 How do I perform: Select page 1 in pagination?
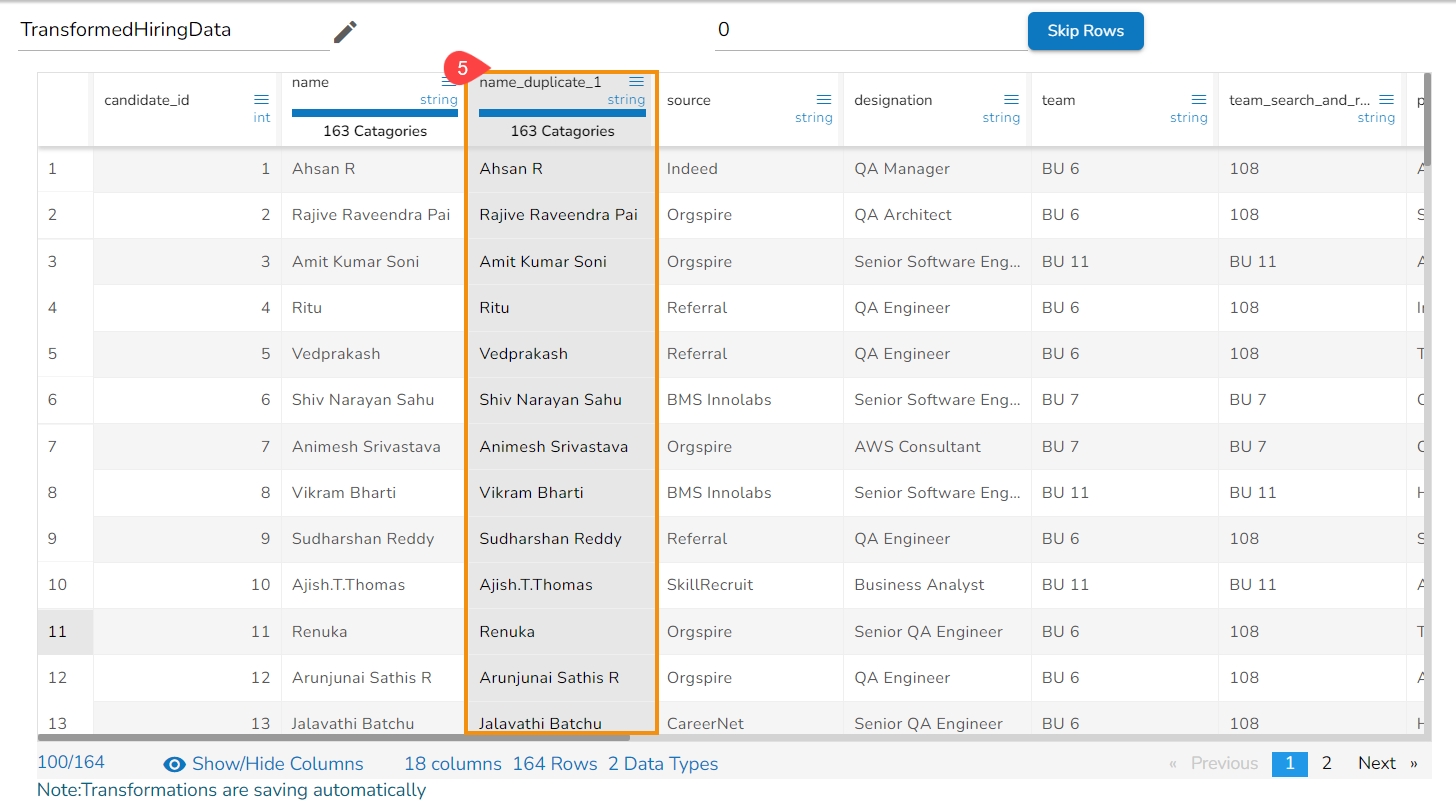pos(1289,764)
